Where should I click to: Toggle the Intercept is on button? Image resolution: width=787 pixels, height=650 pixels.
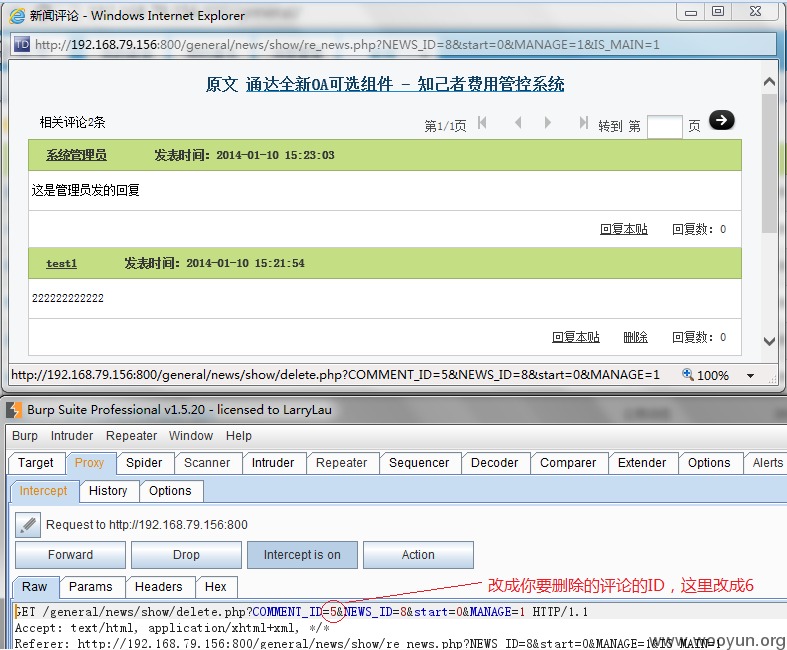point(303,555)
